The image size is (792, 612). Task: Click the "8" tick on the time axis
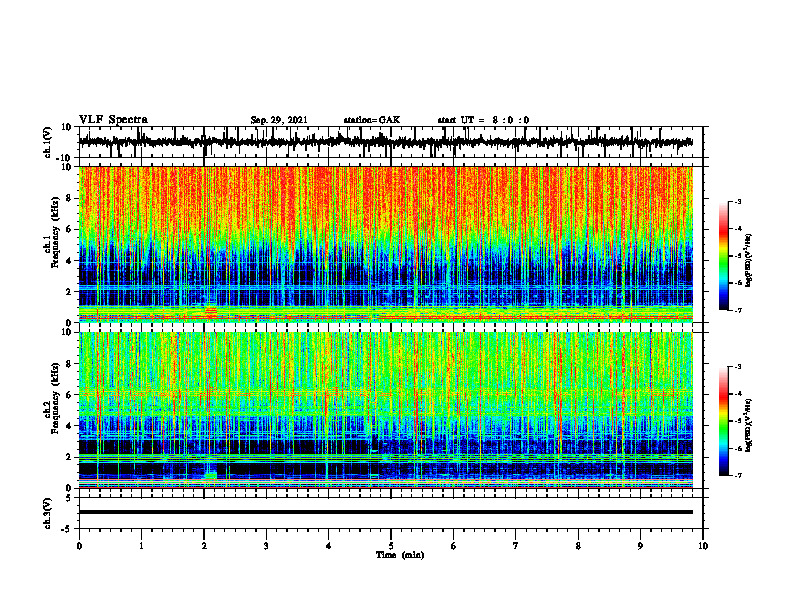[x=578, y=546]
